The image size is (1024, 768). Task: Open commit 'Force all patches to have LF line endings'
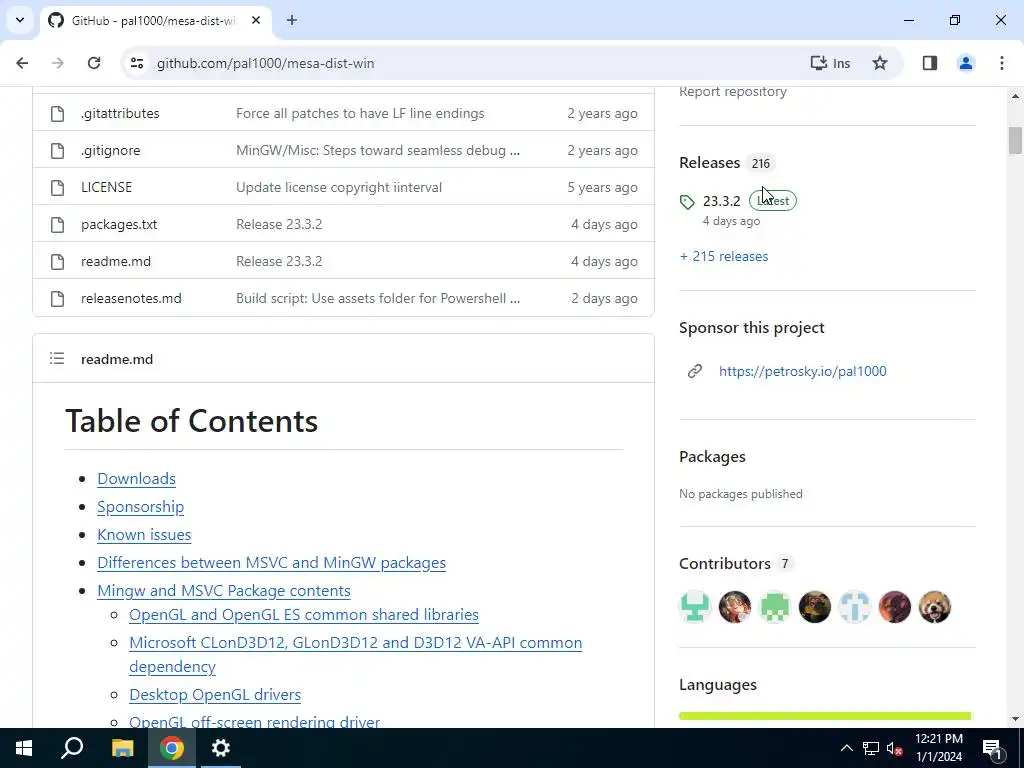click(x=360, y=113)
